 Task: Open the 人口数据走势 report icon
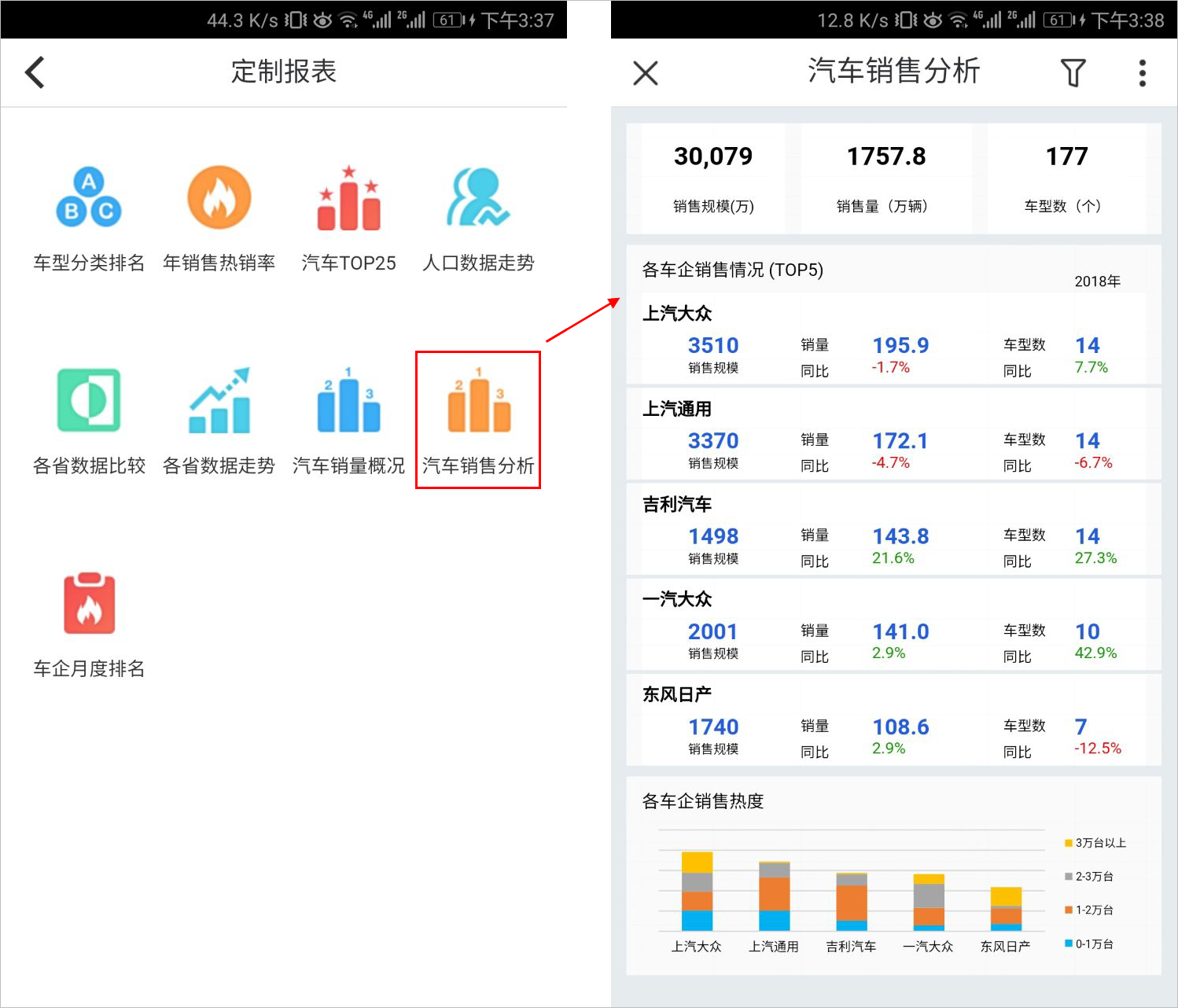click(478, 197)
